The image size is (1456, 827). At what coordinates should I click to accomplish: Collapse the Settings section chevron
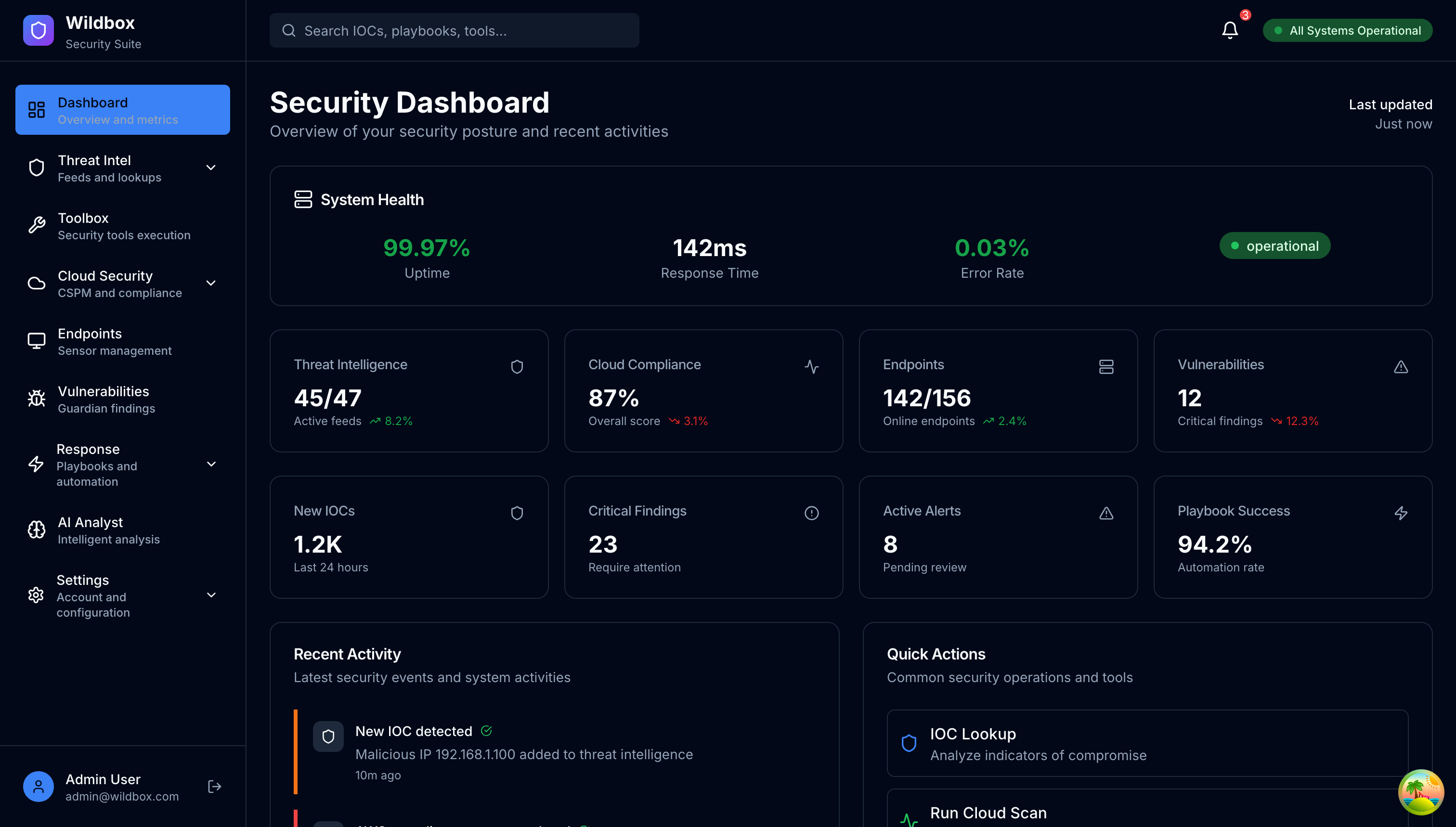tap(211, 595)
